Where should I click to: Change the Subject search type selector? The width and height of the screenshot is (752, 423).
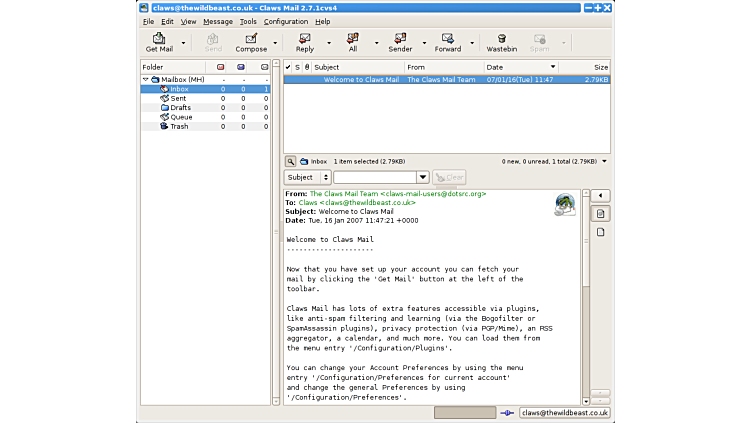(307, 177)
